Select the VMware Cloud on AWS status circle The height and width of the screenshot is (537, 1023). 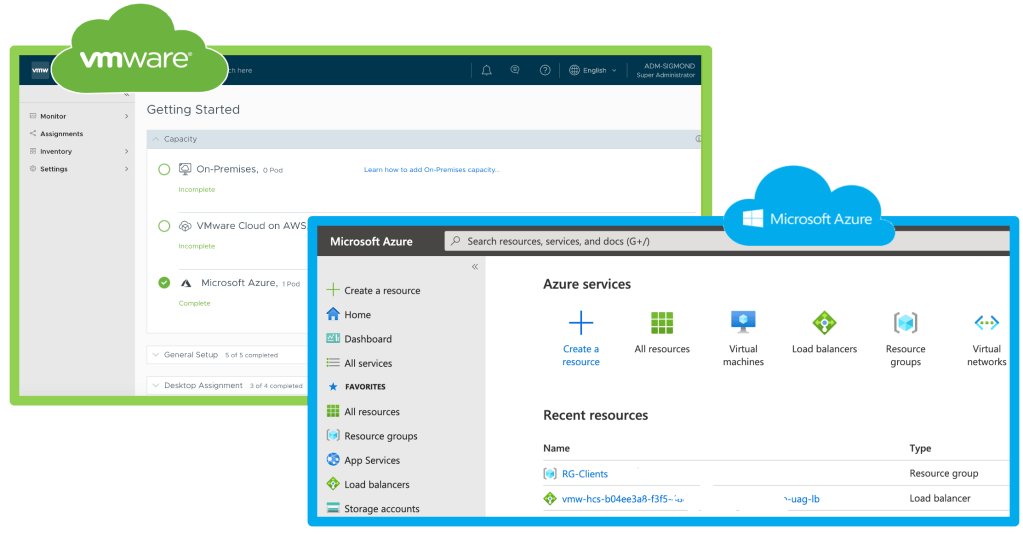[x=164, y=226]
